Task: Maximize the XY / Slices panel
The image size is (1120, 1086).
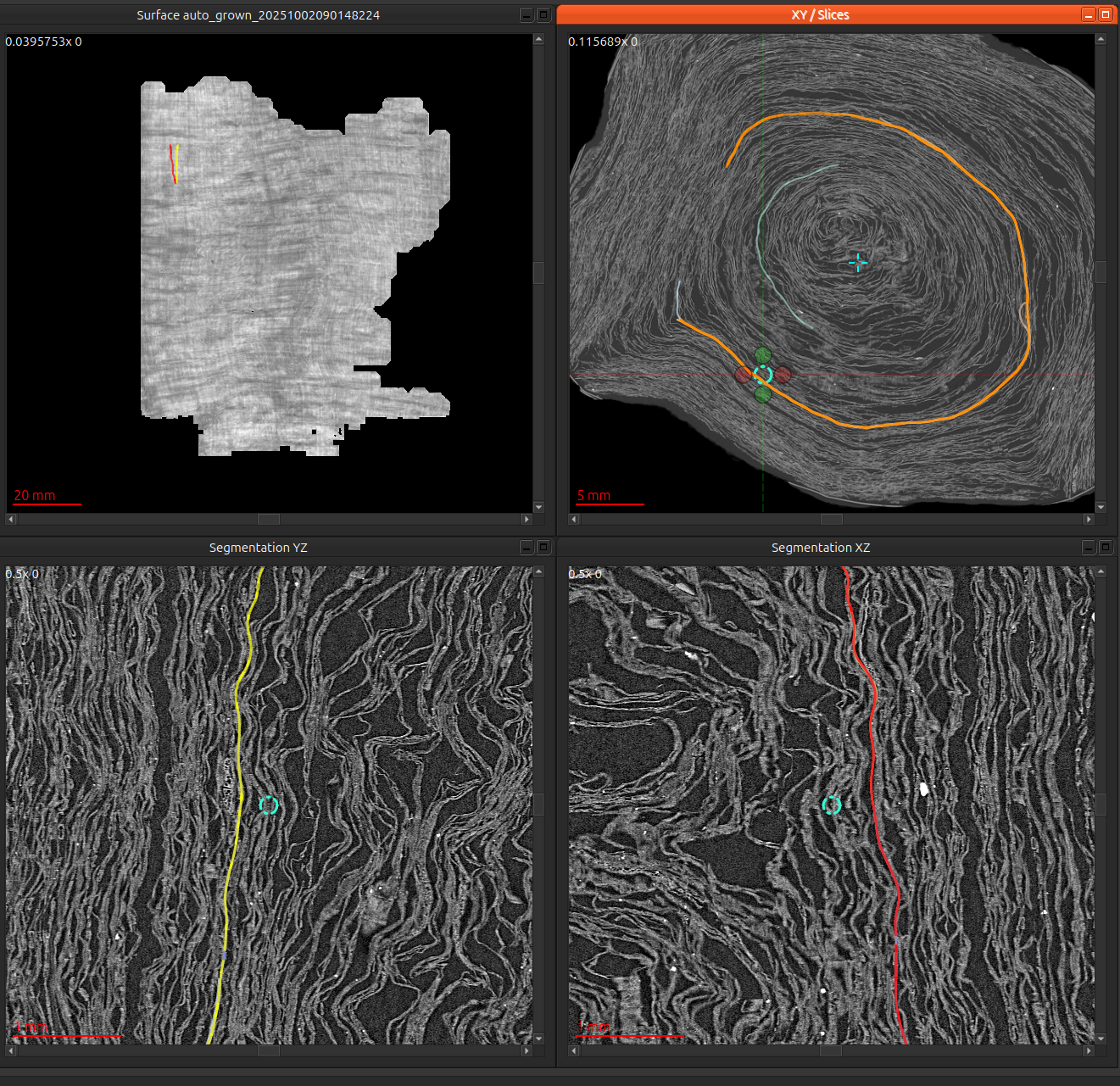Action: 1105,14
